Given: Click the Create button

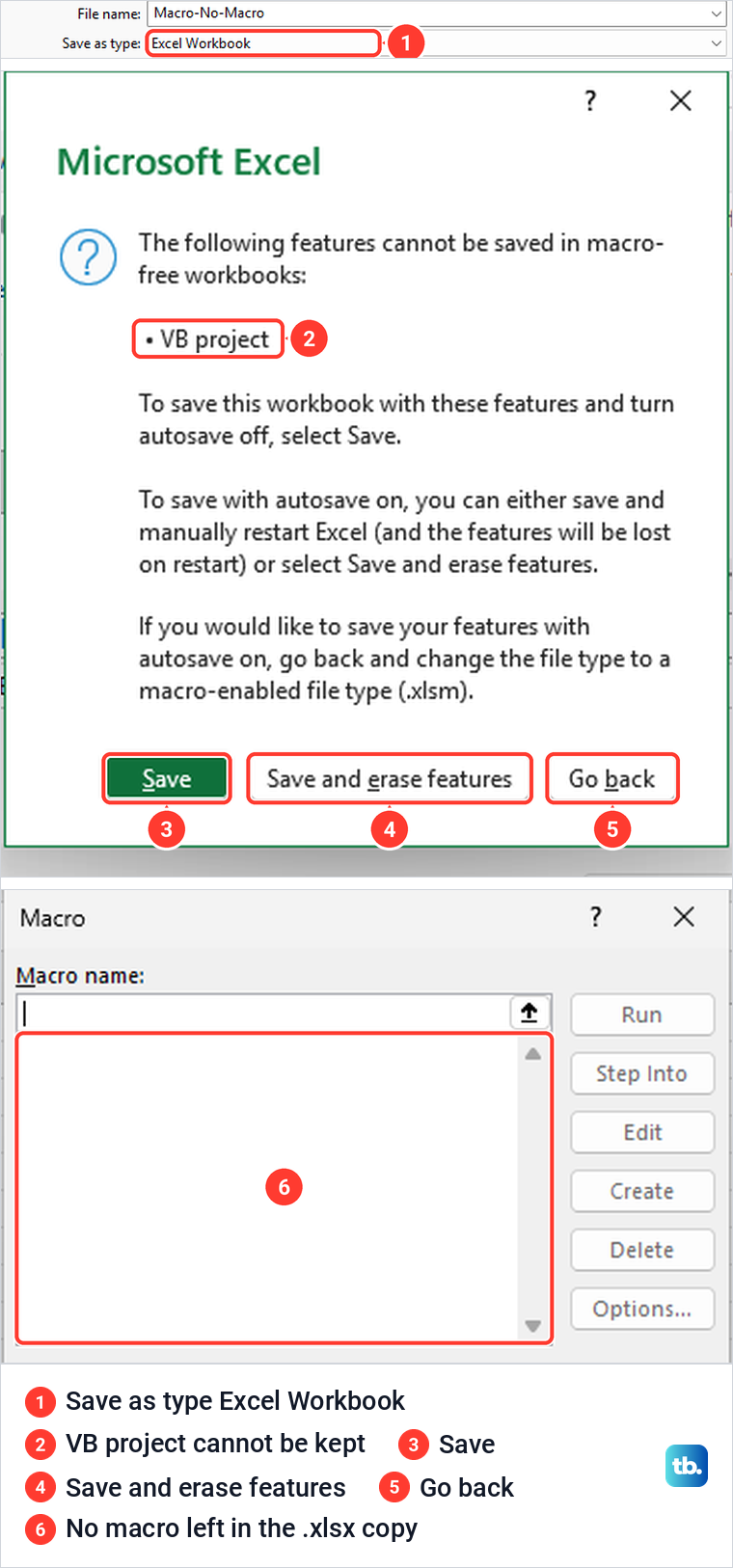Looking at the screenshot, I should point(642,1191).
